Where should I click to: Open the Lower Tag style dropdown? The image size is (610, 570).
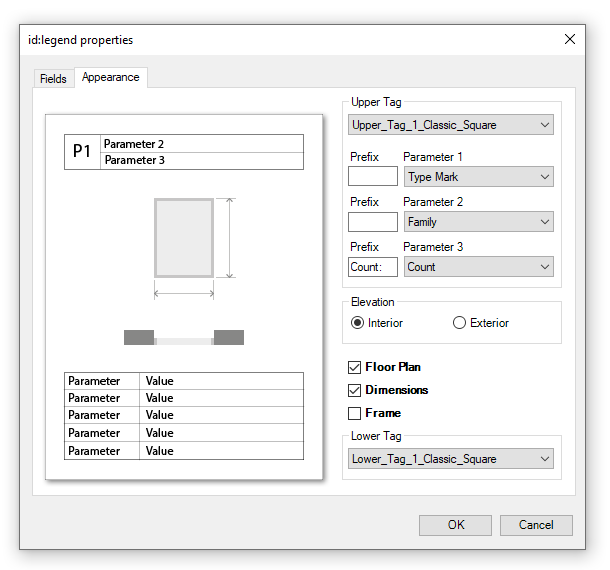pyautogui.click(x=451, y=459)
